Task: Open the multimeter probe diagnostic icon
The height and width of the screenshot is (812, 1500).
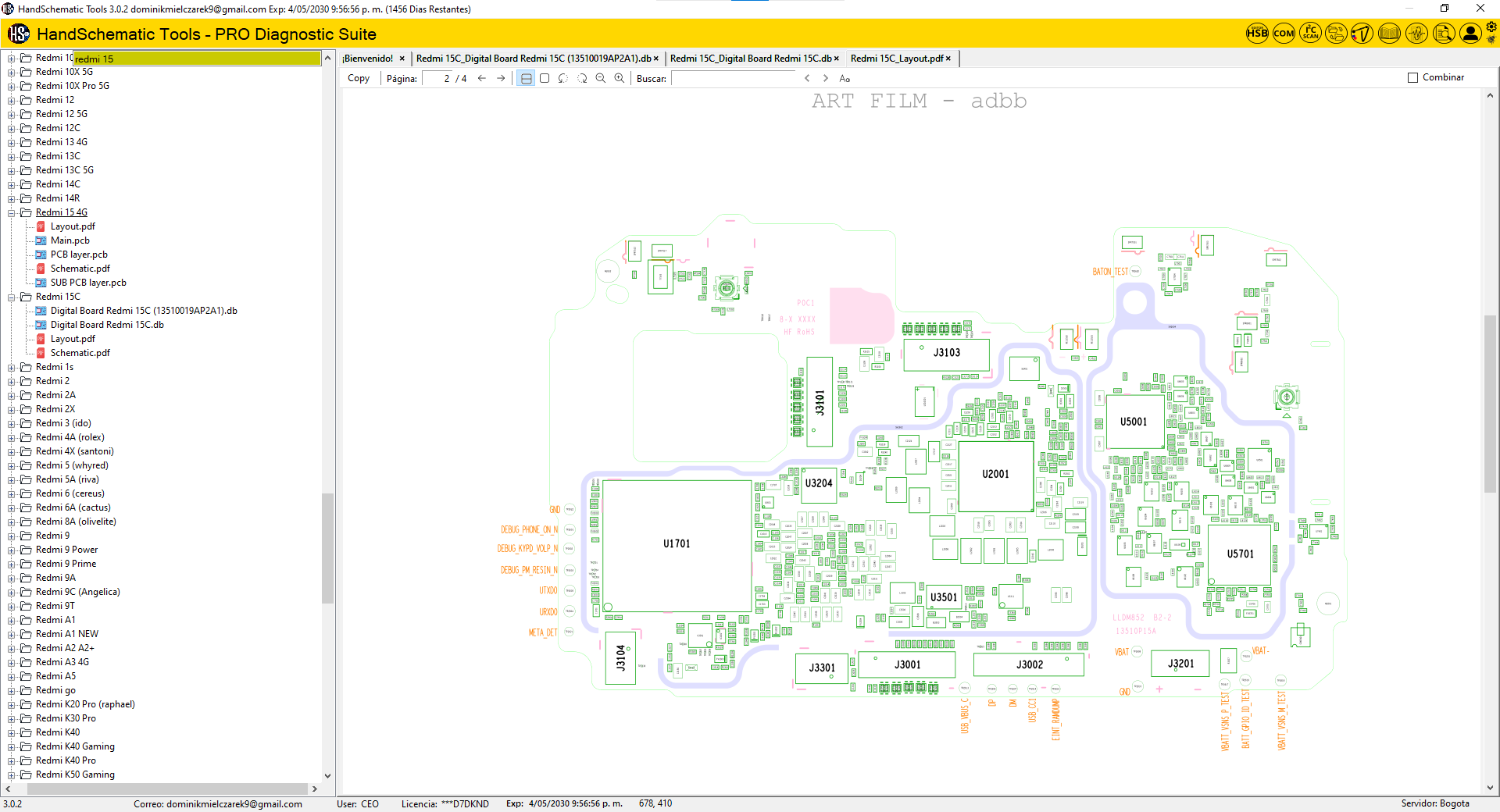Action: pyautogui.click(x=1362, y=34)
